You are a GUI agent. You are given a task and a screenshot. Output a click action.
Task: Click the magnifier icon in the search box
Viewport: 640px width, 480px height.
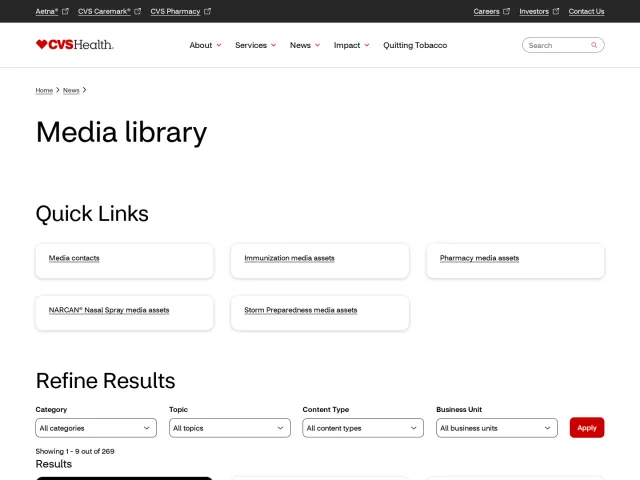pyautogui.click(x=594, y=45)
